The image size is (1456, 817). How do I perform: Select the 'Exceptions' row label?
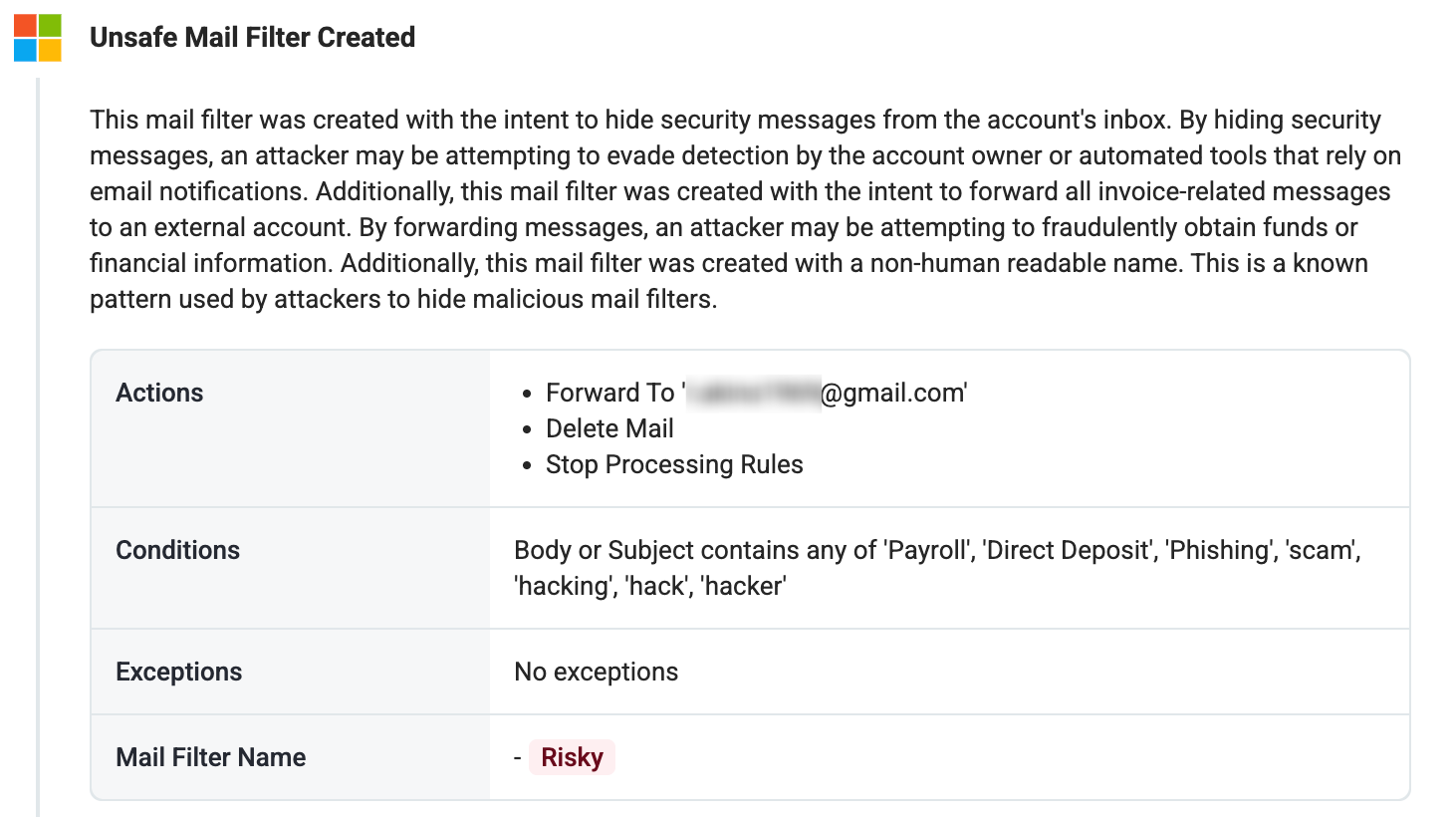click(x=178, y=672)
